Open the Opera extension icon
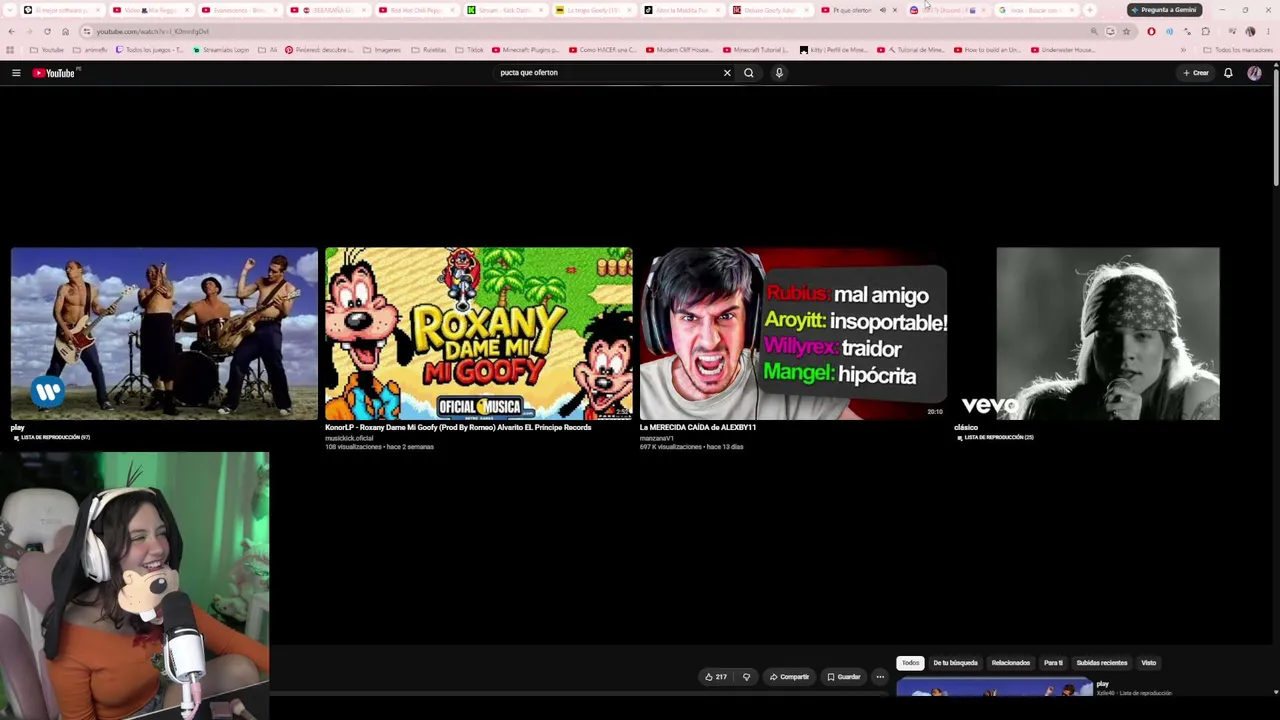Screen dimensions: 1280x720 click(1151, 31)
